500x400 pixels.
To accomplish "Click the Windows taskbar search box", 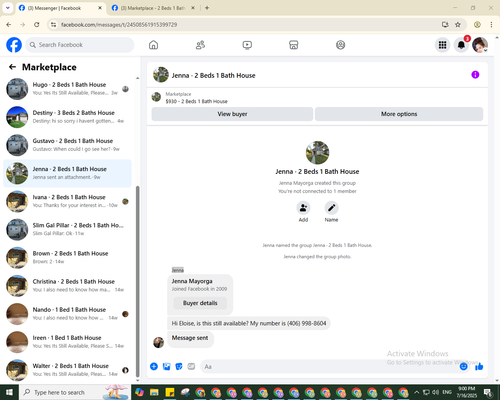I will [75, 392].
